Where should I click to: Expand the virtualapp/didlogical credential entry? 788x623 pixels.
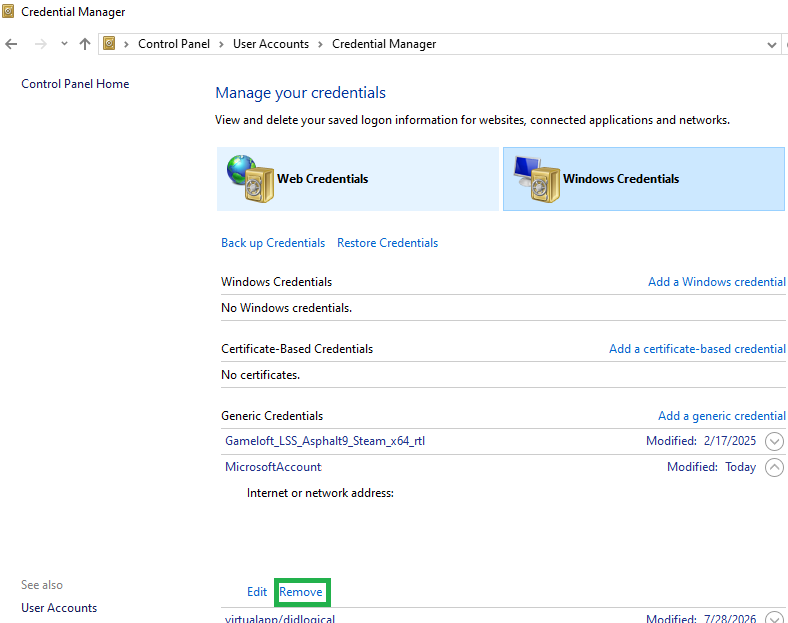774,617
